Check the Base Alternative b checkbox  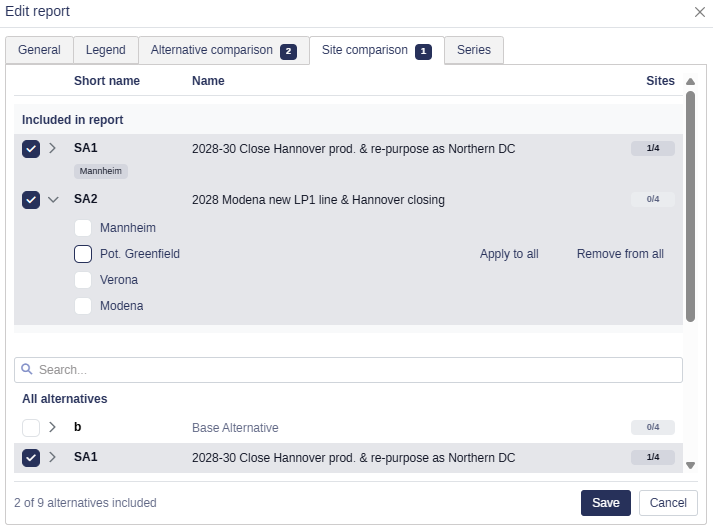[x=31, y=427]
